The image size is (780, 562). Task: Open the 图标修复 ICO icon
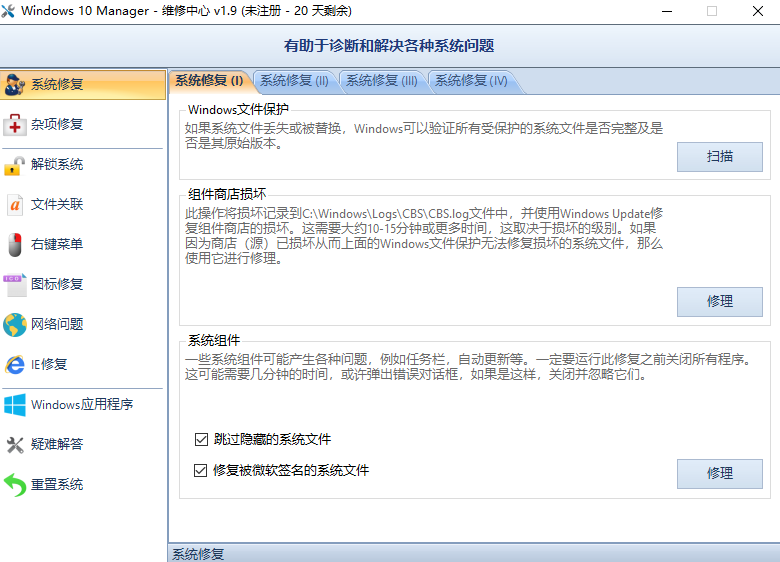[15, 284]
